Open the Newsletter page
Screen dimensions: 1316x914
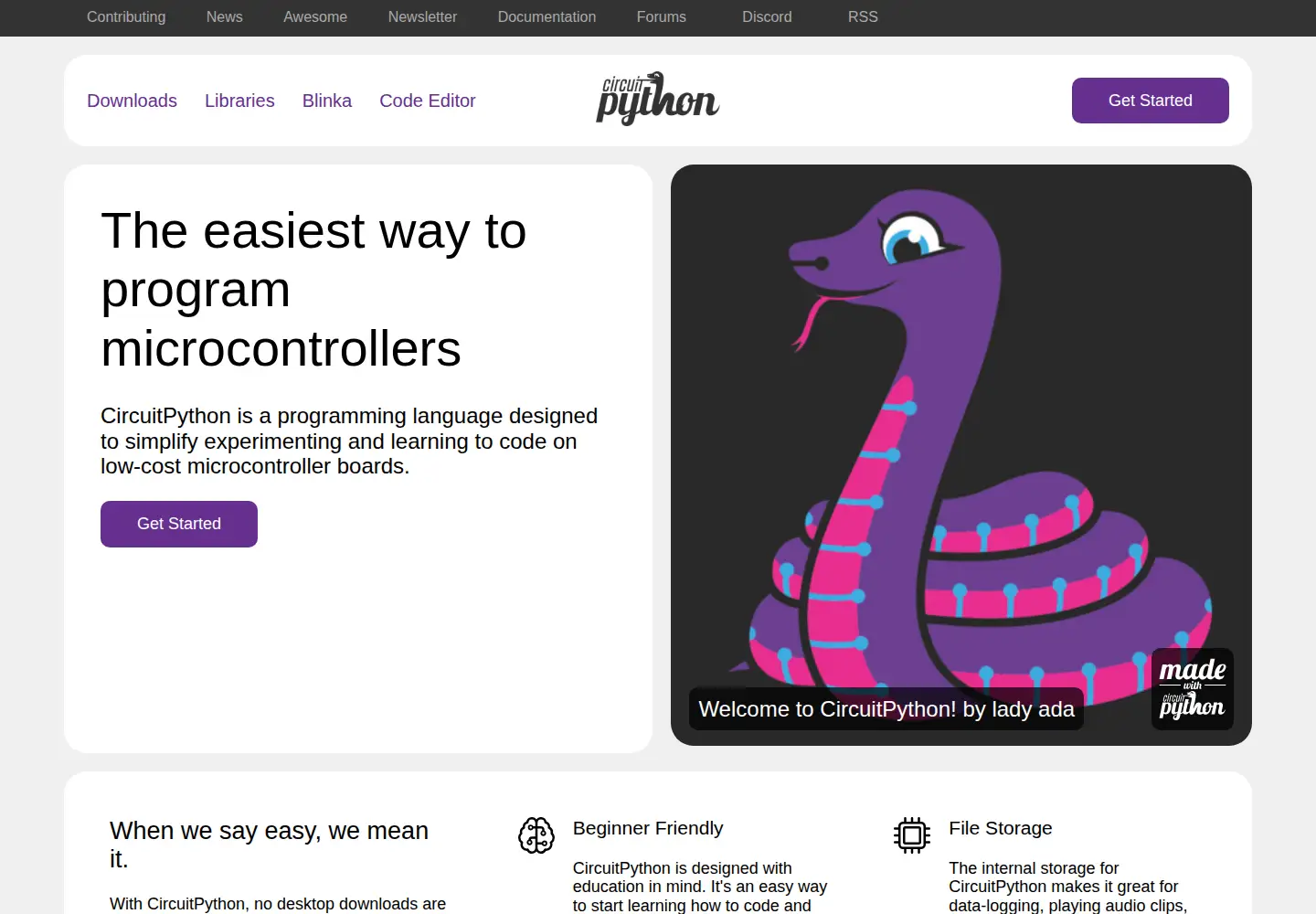pyautogui.click(x=422, y=16)
